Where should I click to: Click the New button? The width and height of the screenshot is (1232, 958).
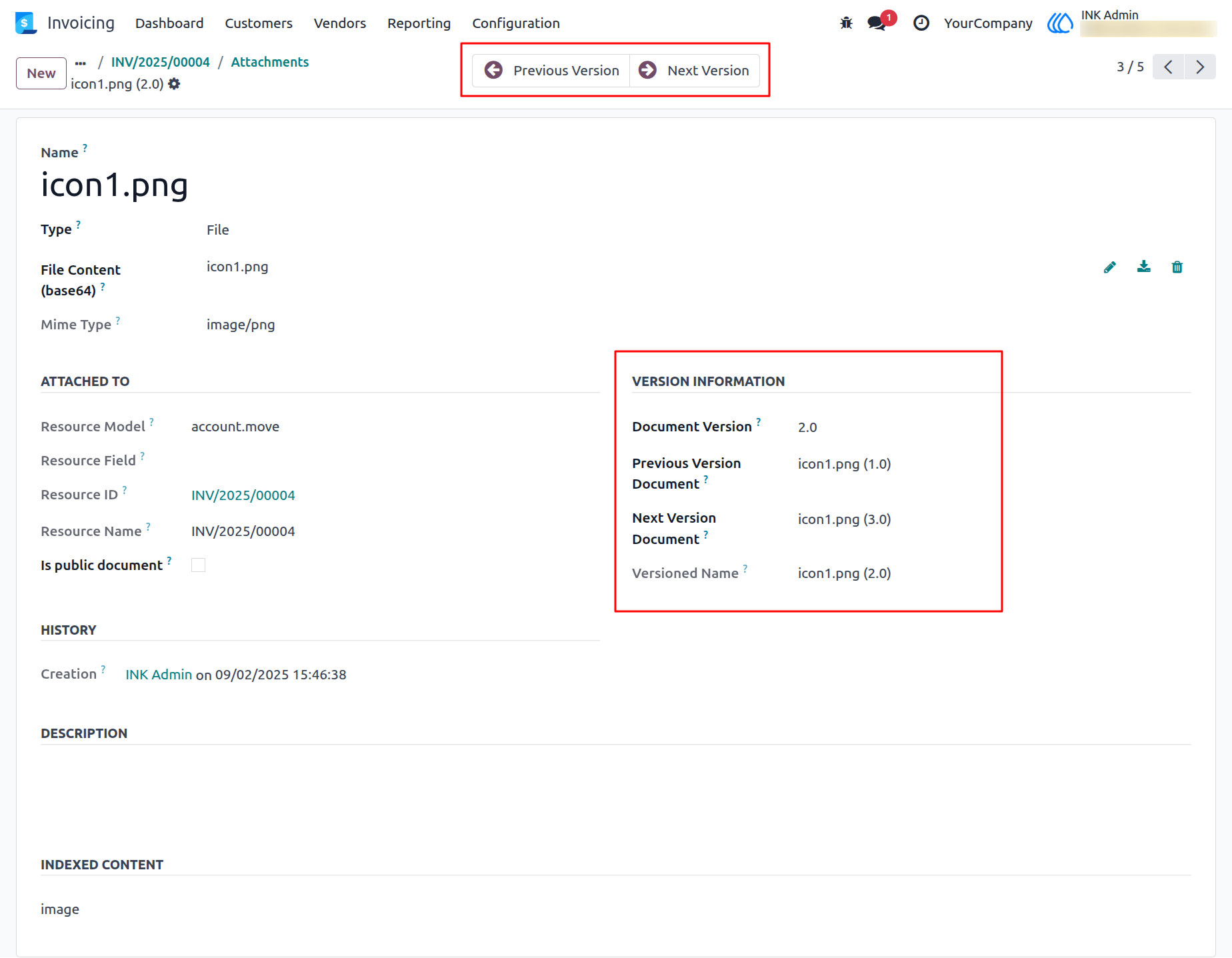click(41, 73)
